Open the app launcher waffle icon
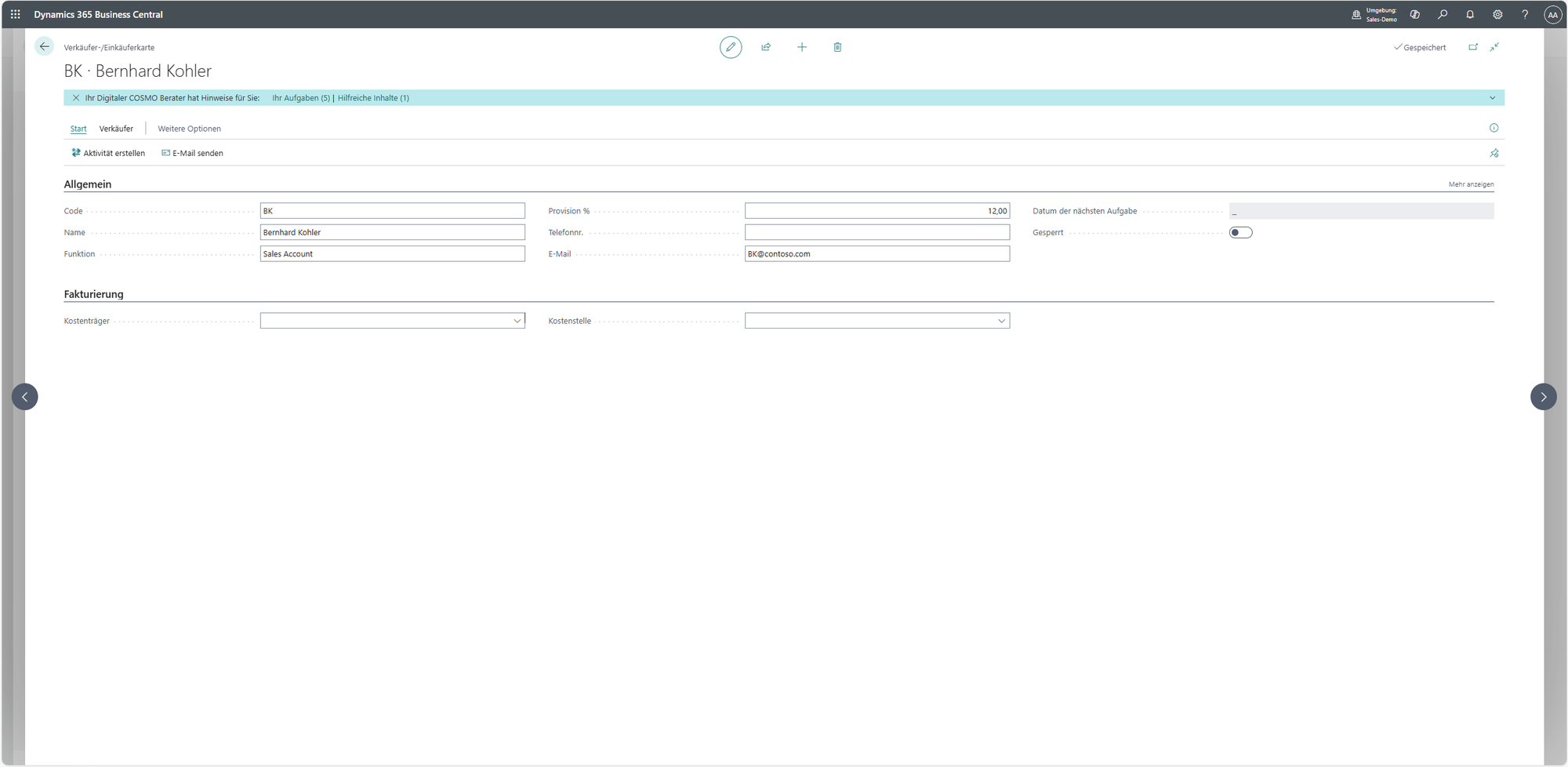 point(15,14)
